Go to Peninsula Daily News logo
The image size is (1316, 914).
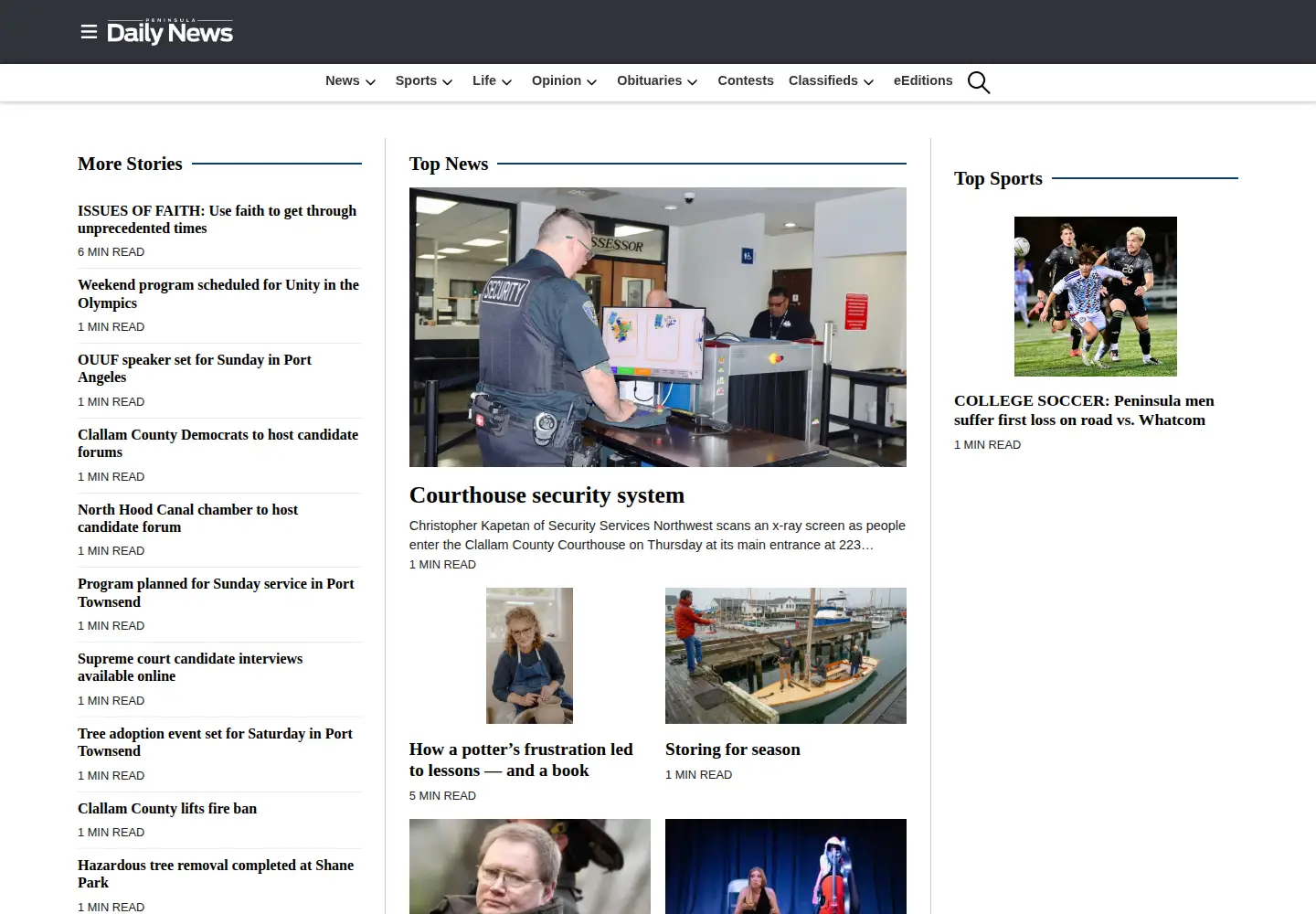170,32
